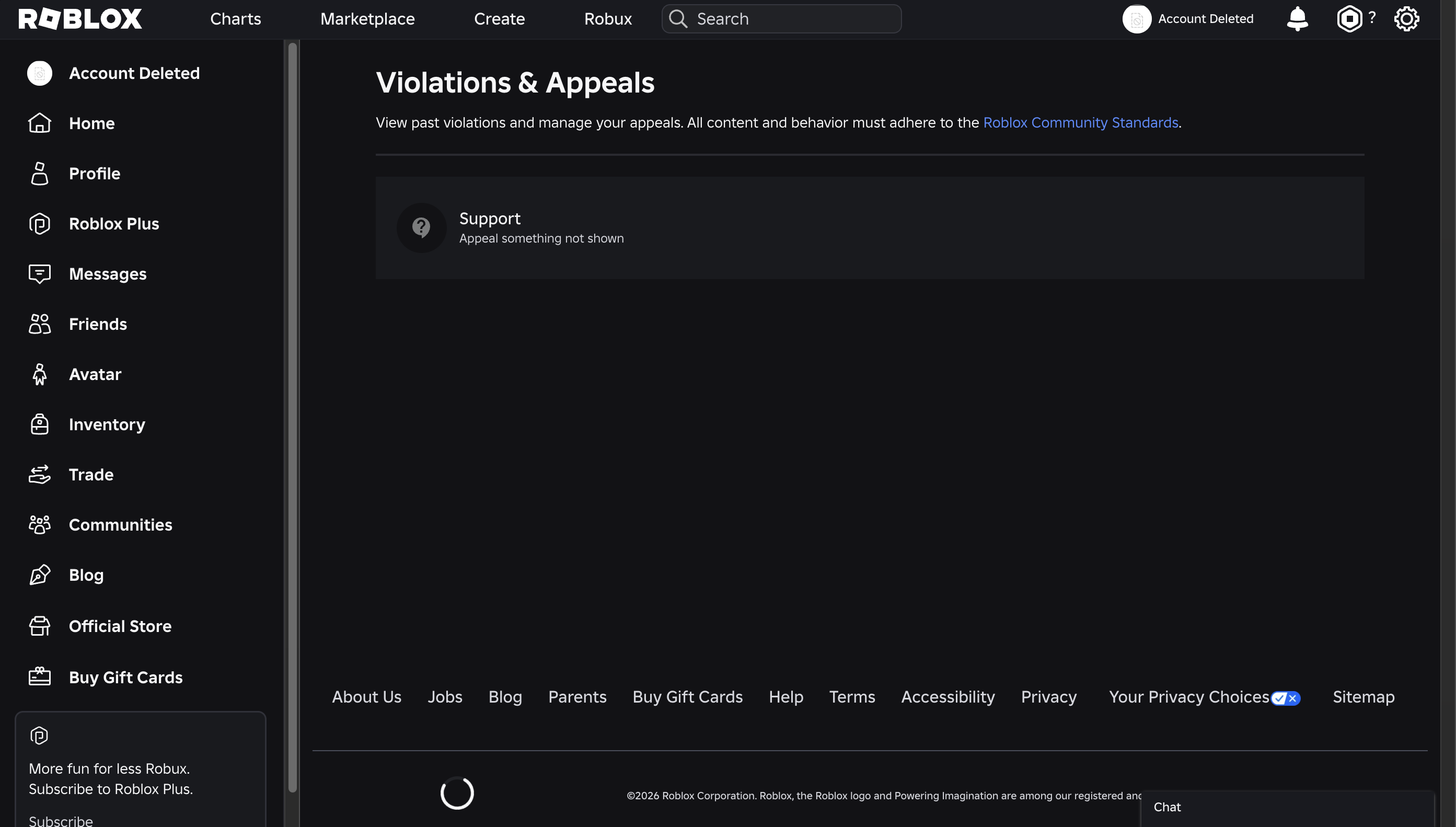Click the Home house icon
The height and width of the screenshot is (827, 1456).
coord(40,123)
